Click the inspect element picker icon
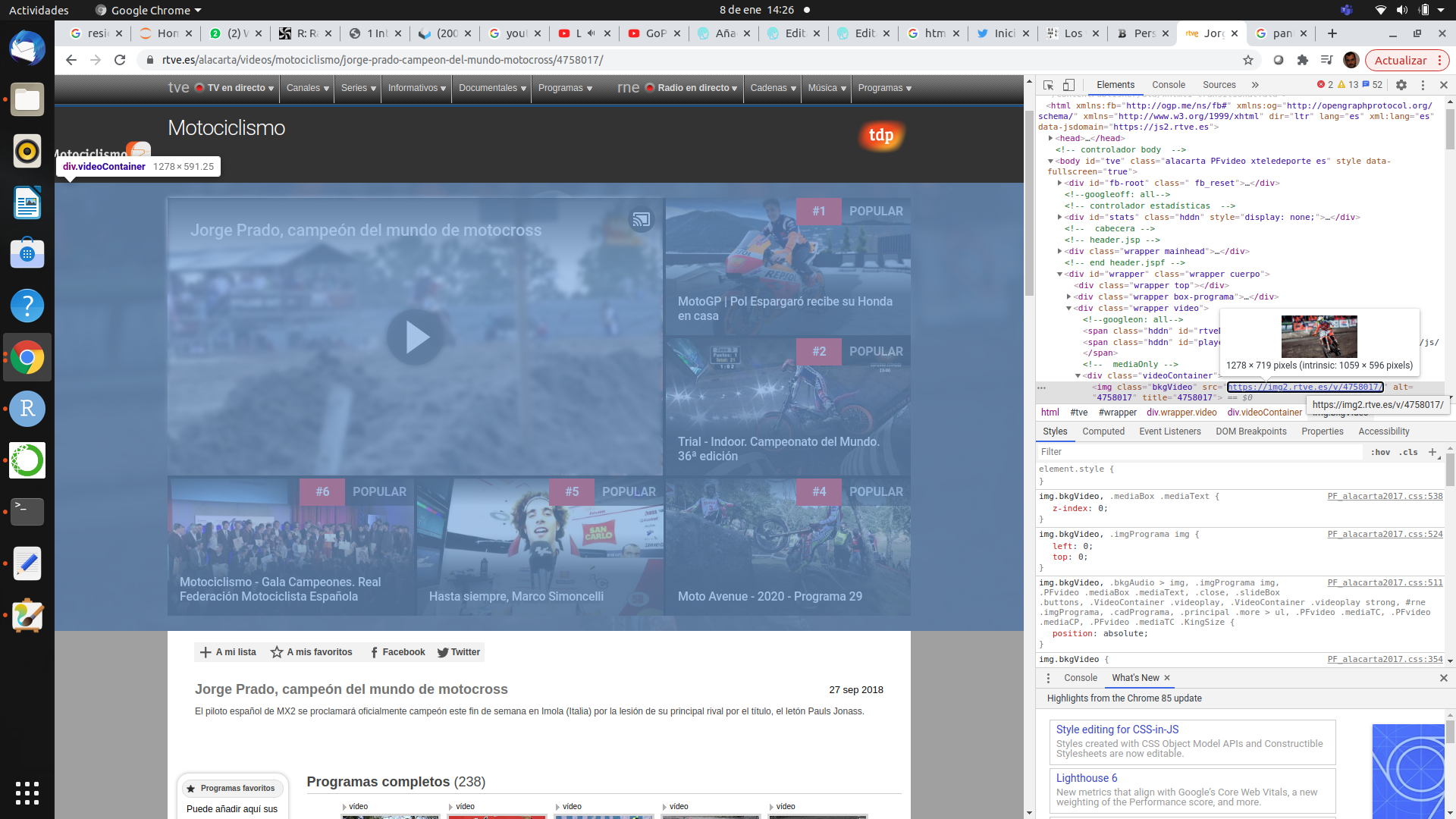1456x819 pixels. 1049,85
